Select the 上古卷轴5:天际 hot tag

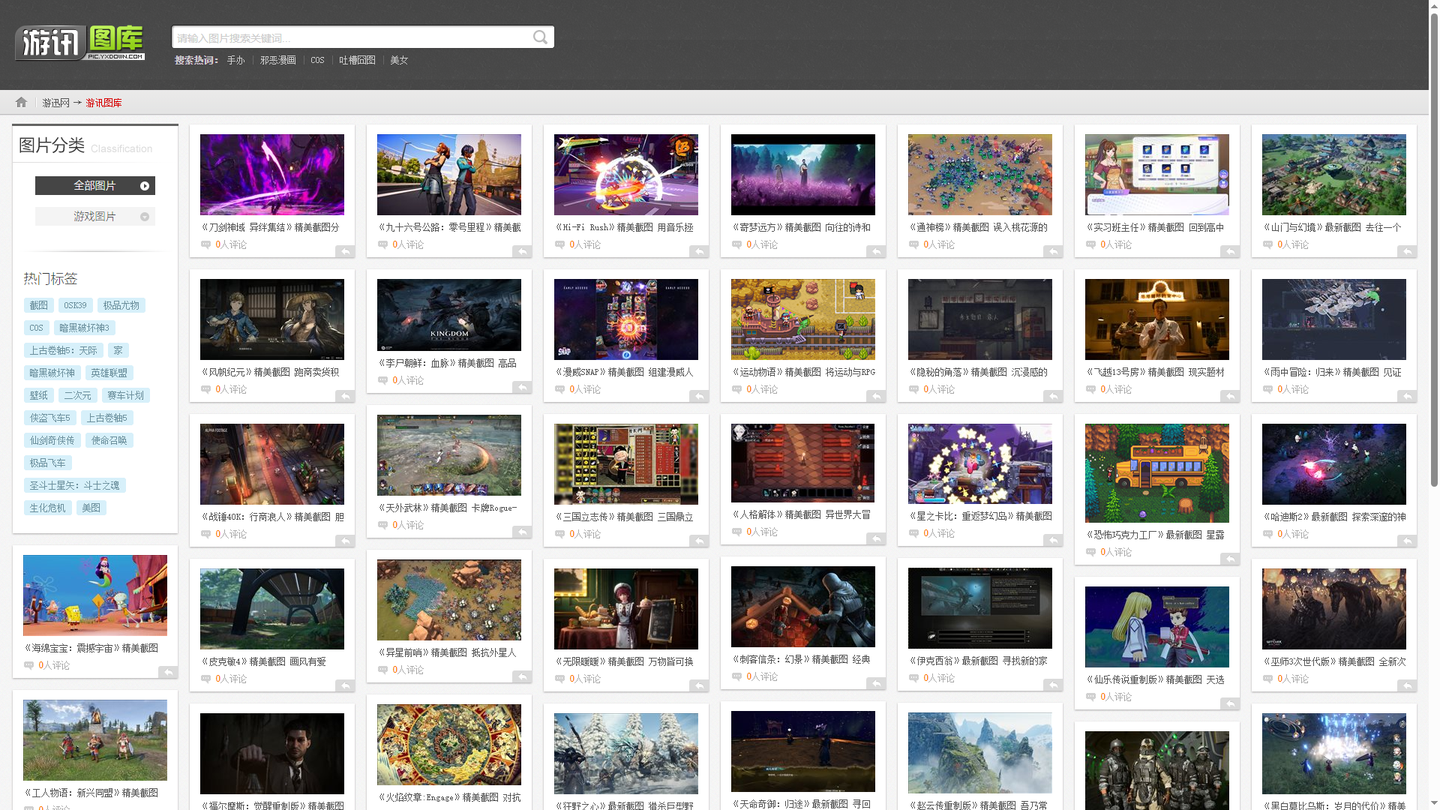pos(63,350)
